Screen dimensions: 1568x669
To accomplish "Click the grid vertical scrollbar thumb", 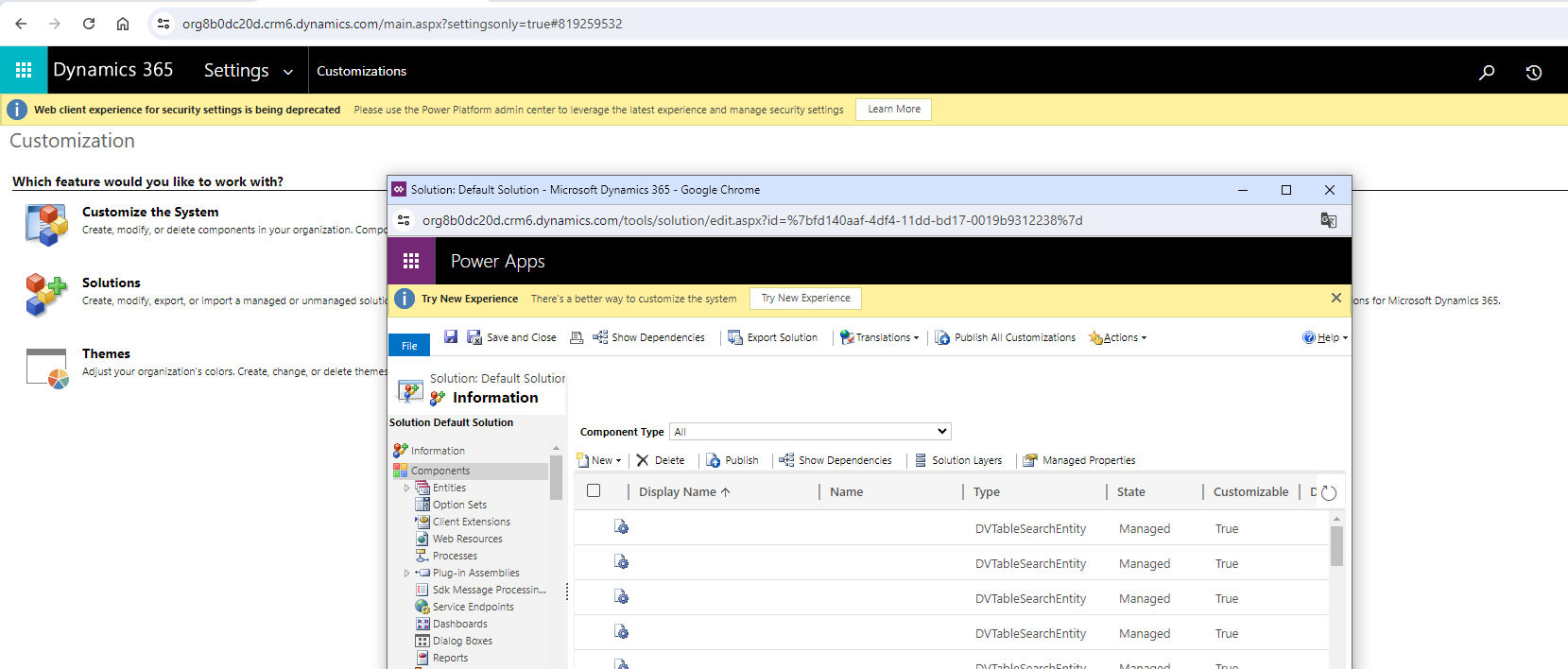I will tap(1336, 546).
